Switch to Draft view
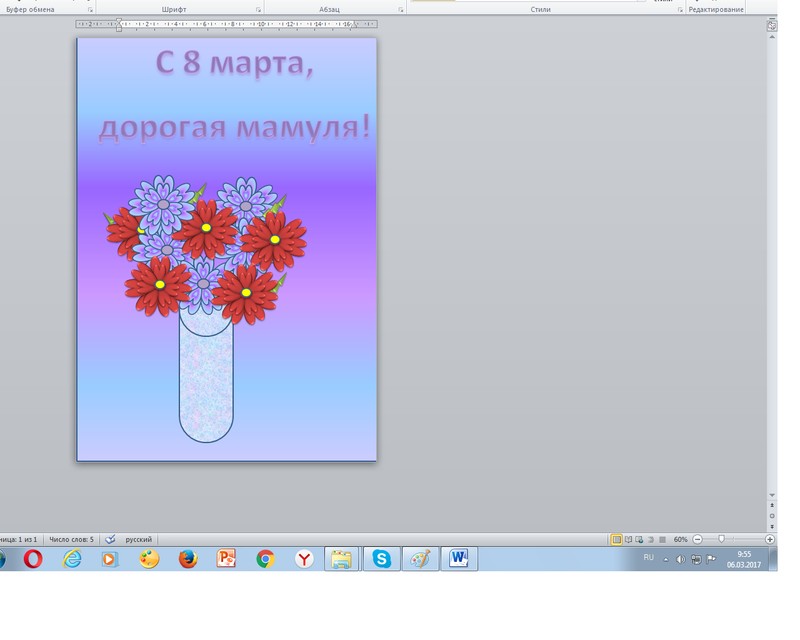 [661, 539]
